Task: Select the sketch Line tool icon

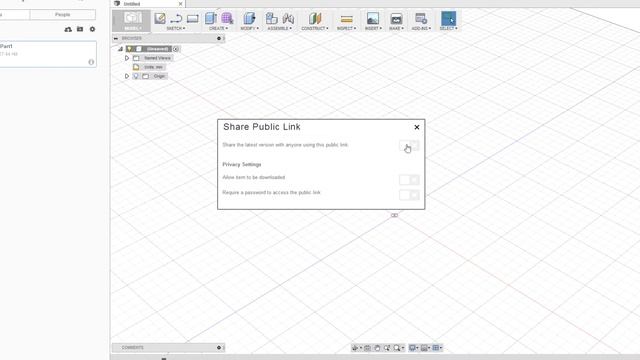Action: coord(176,18)
